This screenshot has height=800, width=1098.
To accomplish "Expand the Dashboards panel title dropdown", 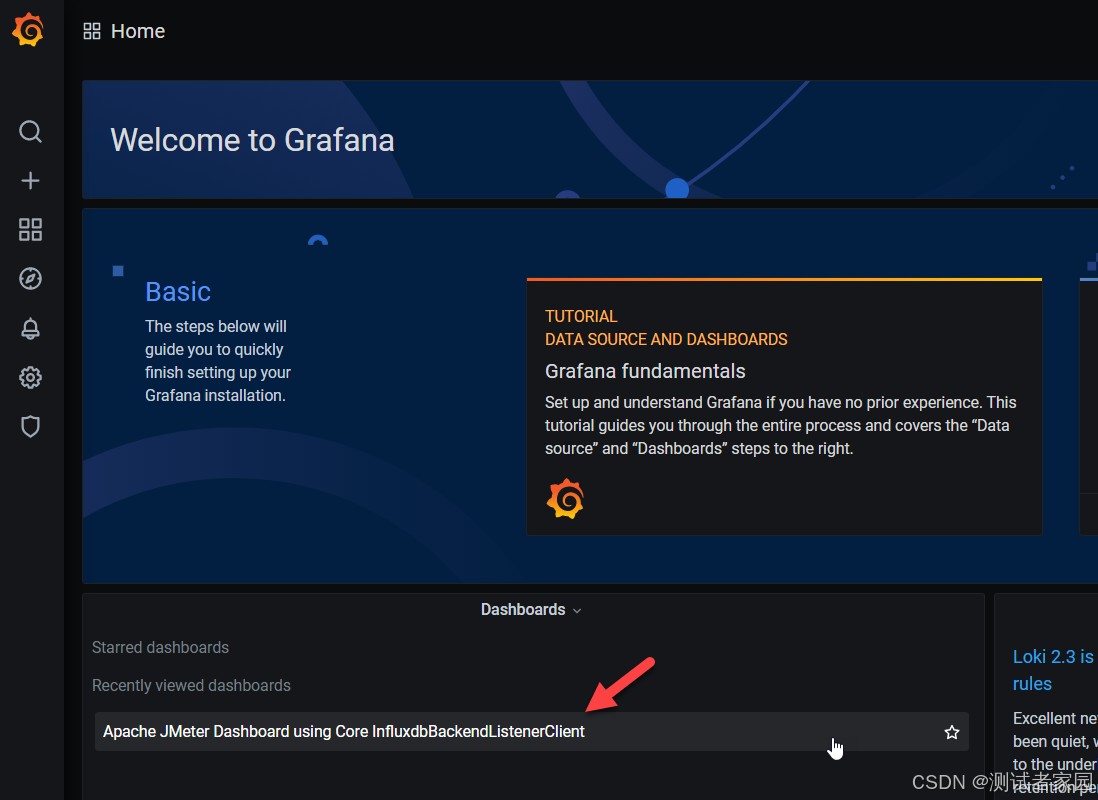I will coord(531,609).
